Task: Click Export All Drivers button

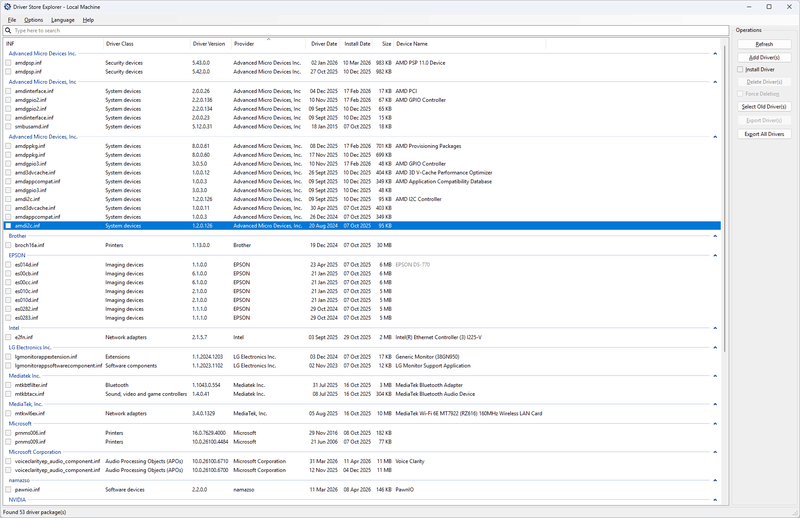Action: (764, 134)
